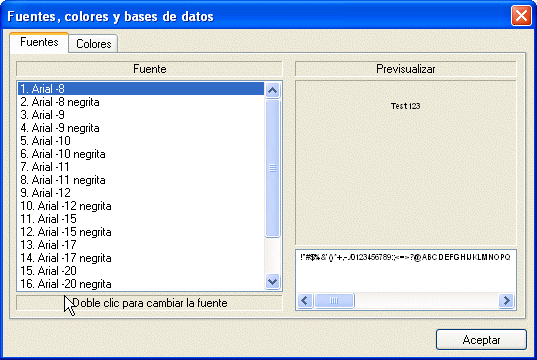Click the font list scroll-down arrow
The height and width of the screenshot is (360, 537).
[272, 282]
